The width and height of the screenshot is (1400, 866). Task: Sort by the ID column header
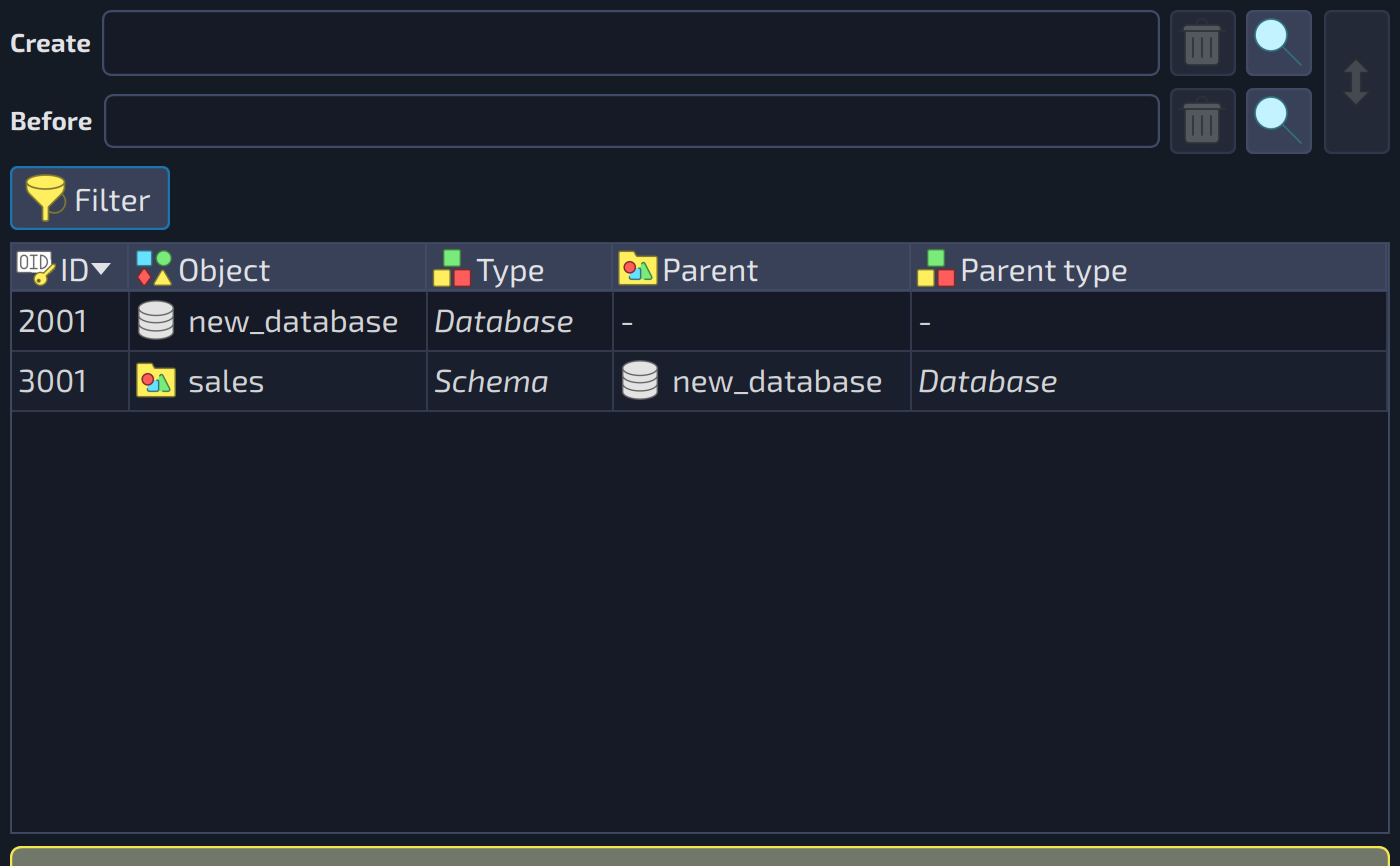coord(70,269)
